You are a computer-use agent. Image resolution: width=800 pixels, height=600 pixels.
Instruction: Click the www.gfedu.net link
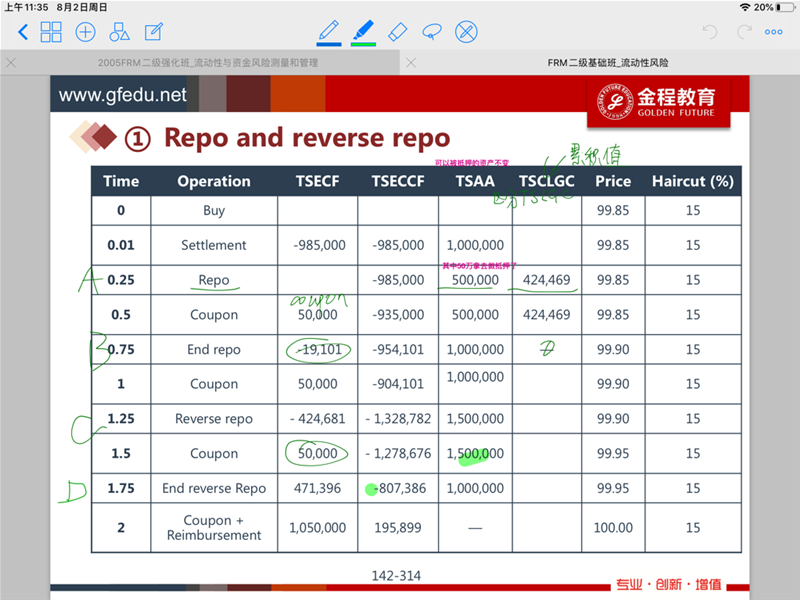(x=123, y=96)
